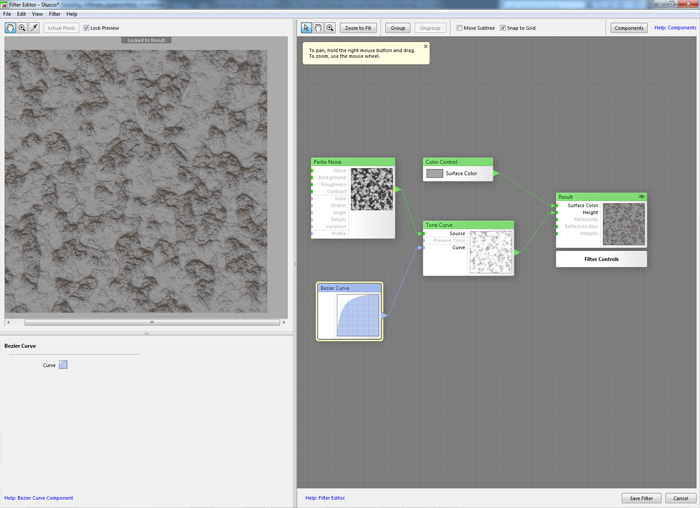Image resolution: width=700 pixels, height=508 pixels.
Task: Select the arrow pointer tool in graph toolbar
Action: tap(306, 28)
